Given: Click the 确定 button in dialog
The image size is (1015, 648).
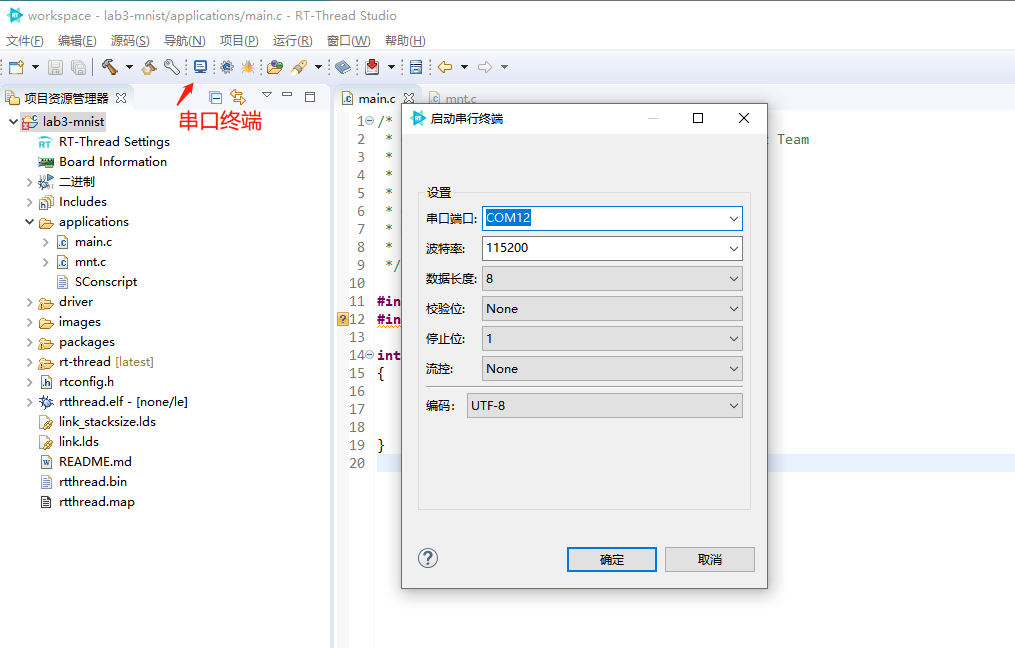Looking at the screenshot, I should coord(612,559).
